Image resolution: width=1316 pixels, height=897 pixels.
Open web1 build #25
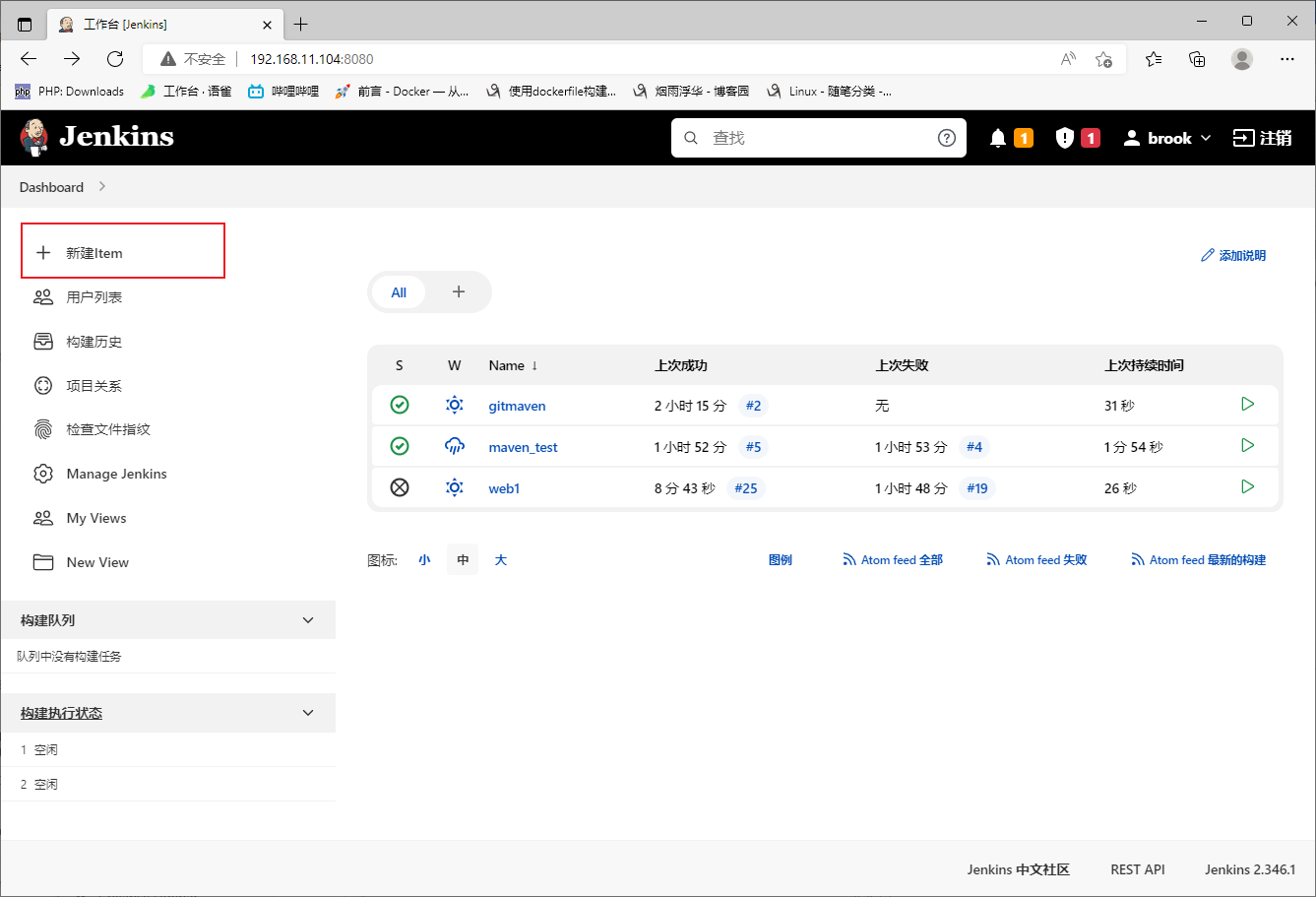coord(746,488)
